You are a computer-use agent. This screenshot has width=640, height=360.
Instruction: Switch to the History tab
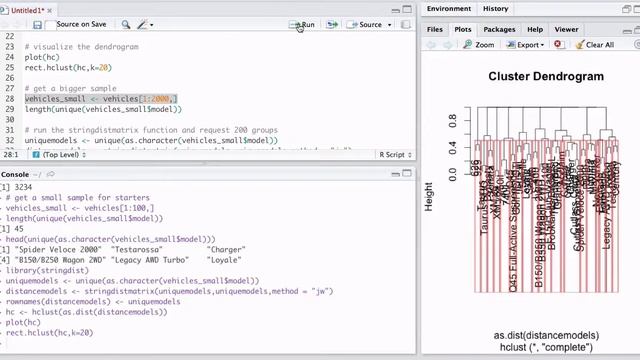pyautogui.click(x=496, y=9)
